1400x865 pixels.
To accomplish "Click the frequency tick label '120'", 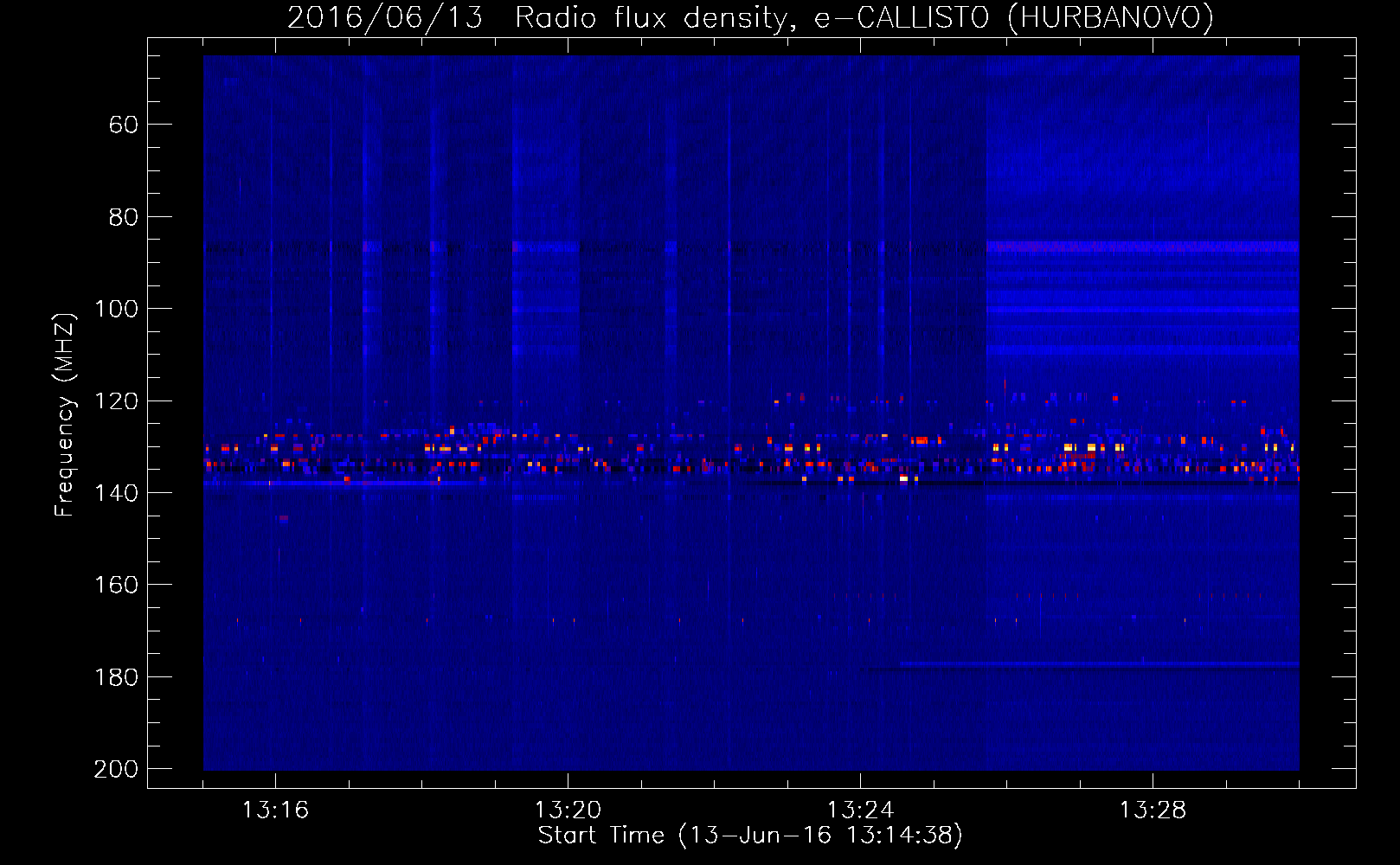I will click(117, 401).
